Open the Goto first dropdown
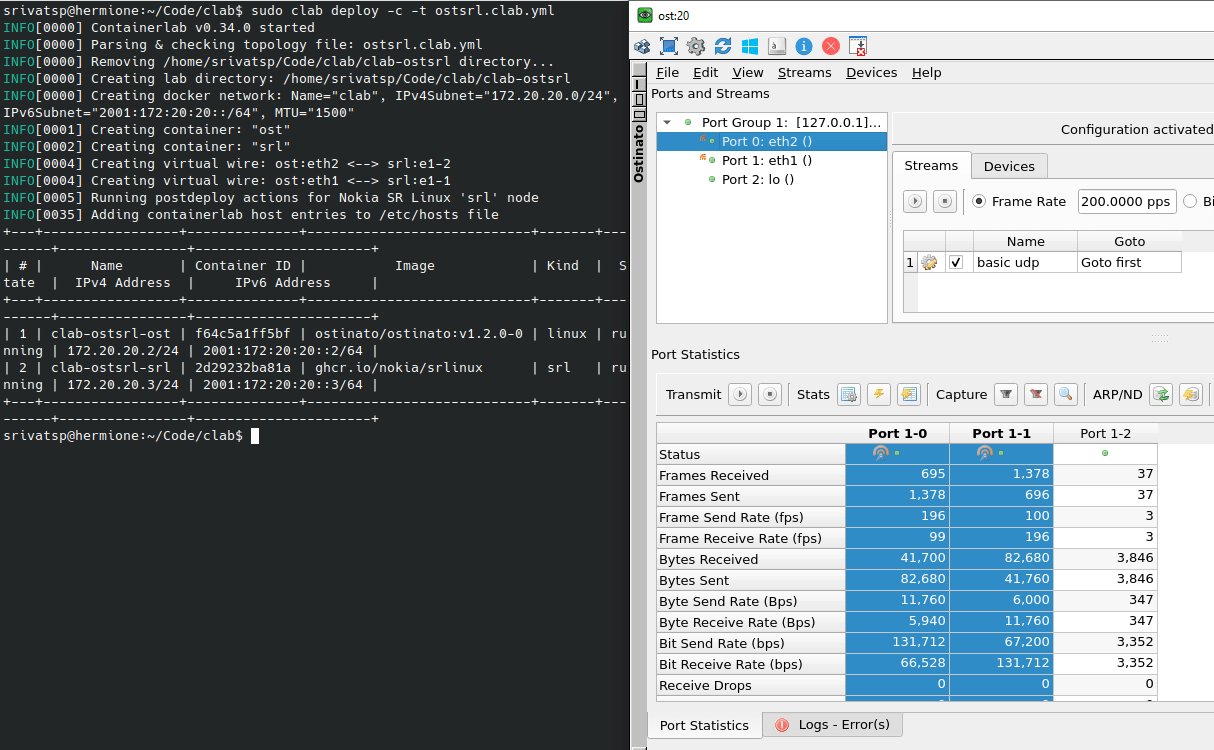Screen dimensions: 1214x750 1129,261
